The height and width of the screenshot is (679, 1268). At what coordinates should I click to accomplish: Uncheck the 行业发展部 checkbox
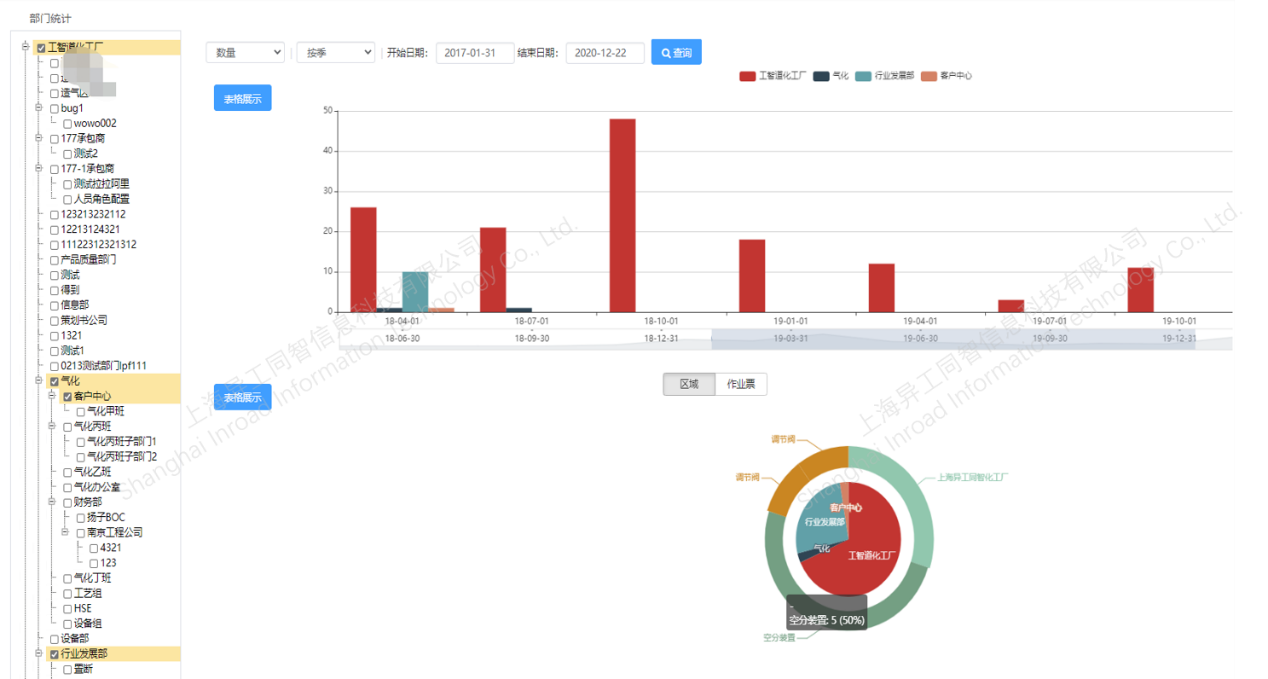pos(54,653)
